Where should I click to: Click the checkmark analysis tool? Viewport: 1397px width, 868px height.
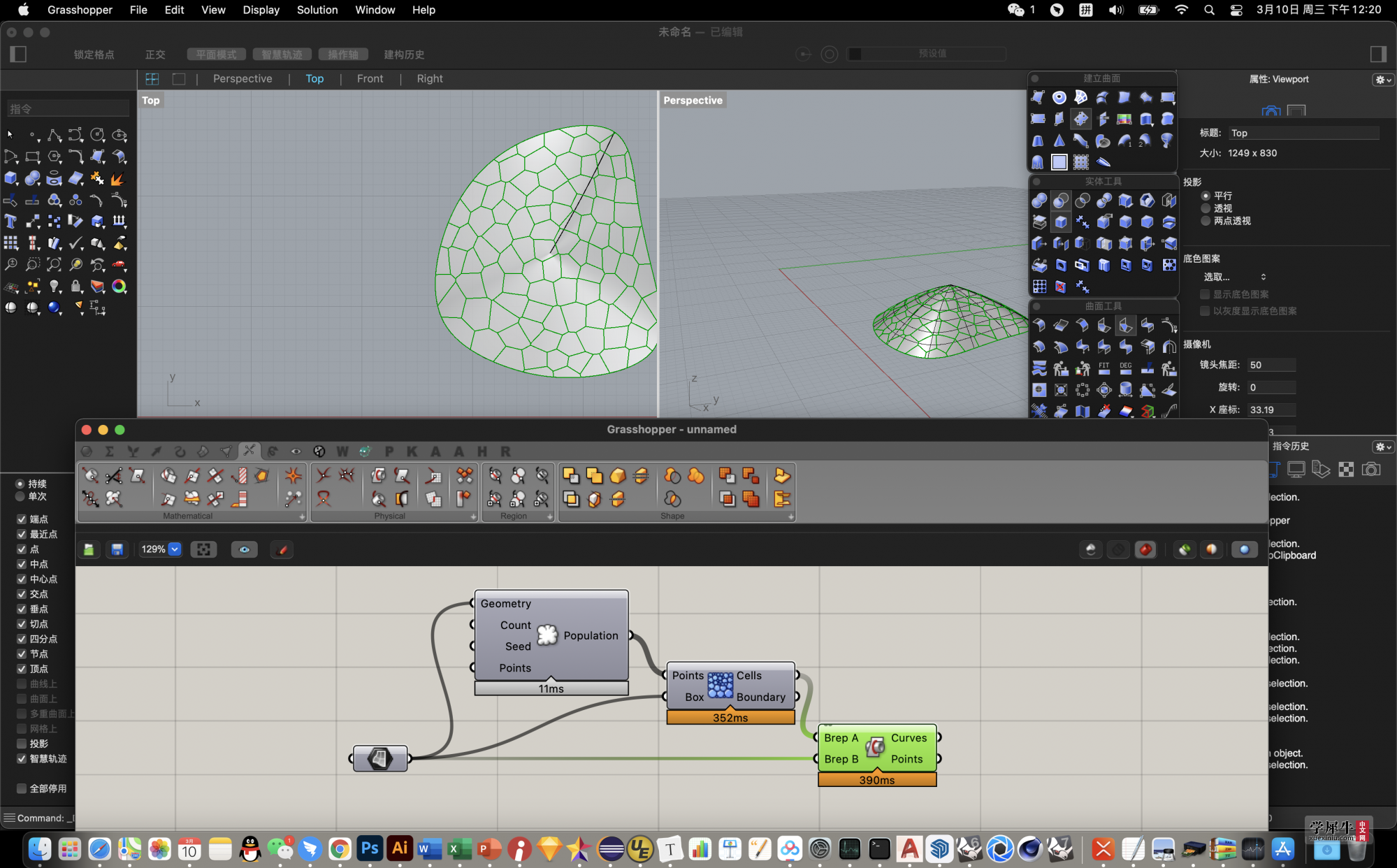(75, 243)
